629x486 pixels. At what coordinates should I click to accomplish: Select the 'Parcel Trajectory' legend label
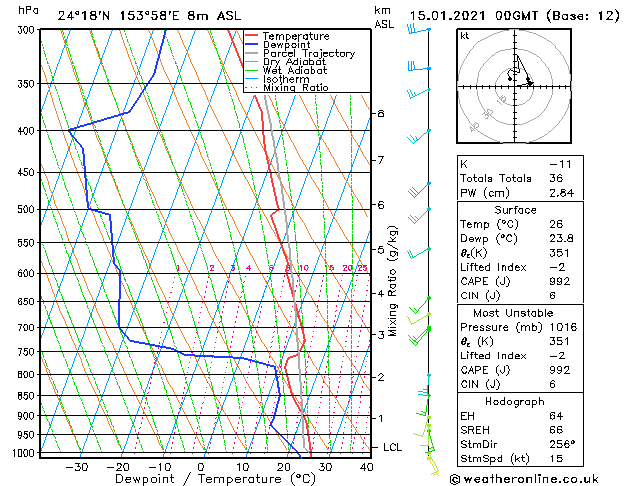(309, 53)
